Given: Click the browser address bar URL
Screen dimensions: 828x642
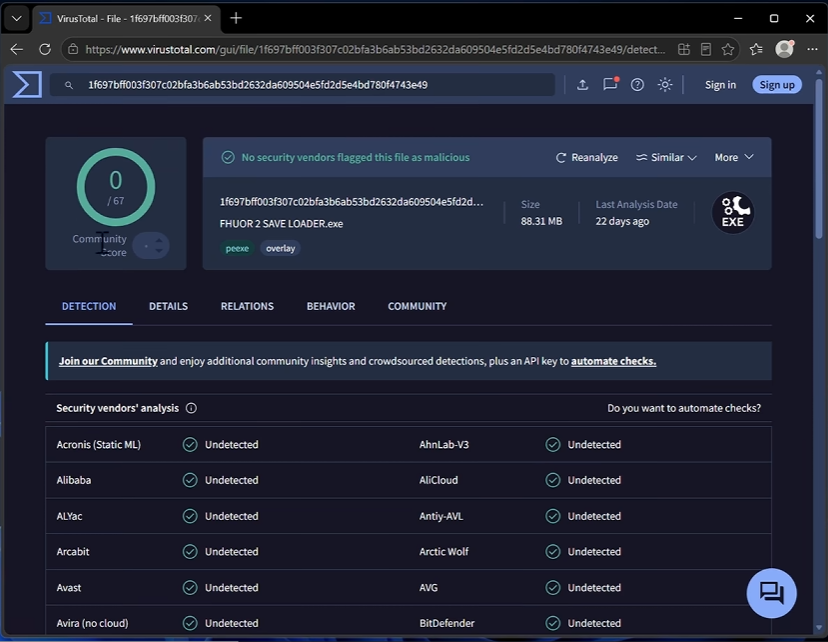Looking at the screenshot, I should tap(375, 50).
